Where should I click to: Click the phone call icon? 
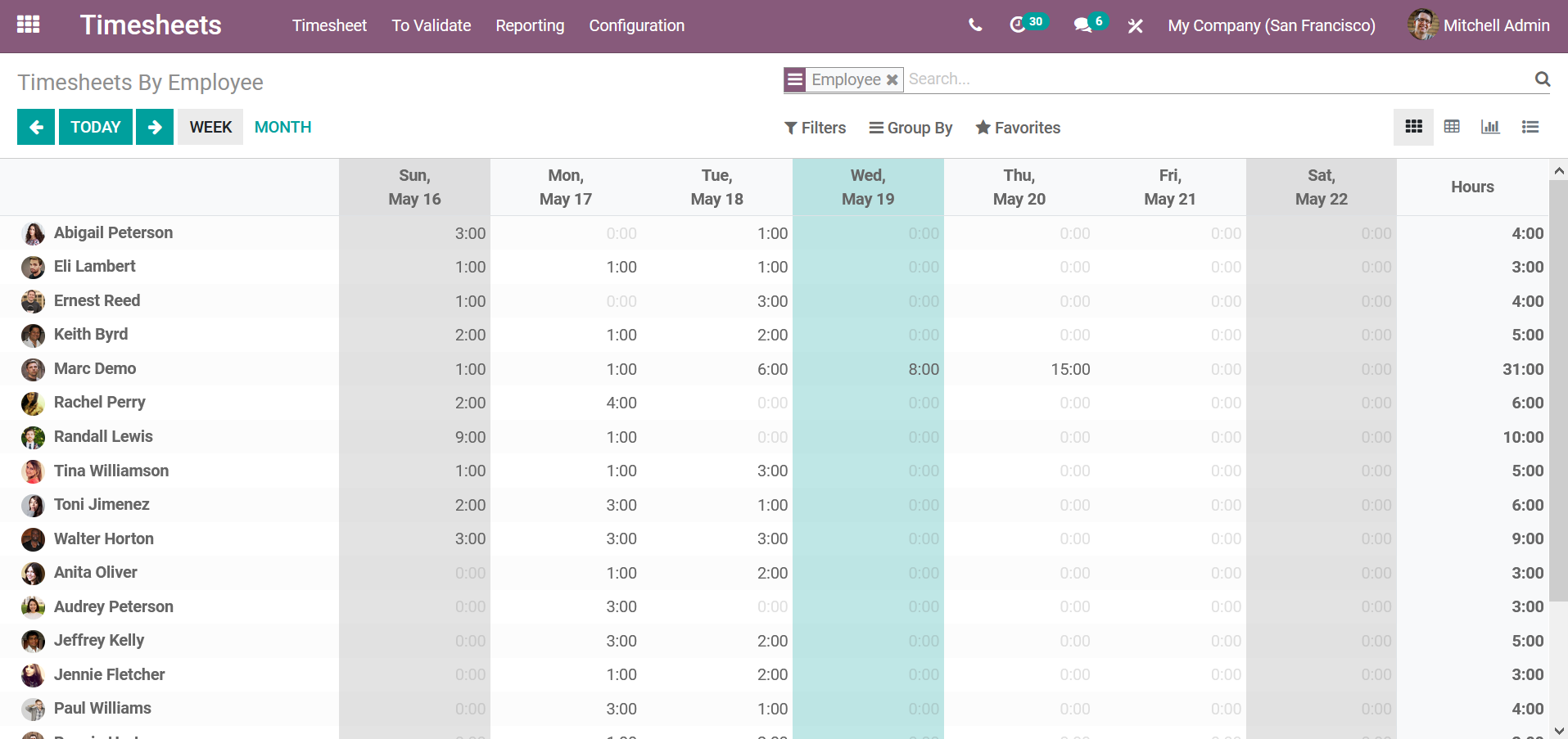[974, 25]
